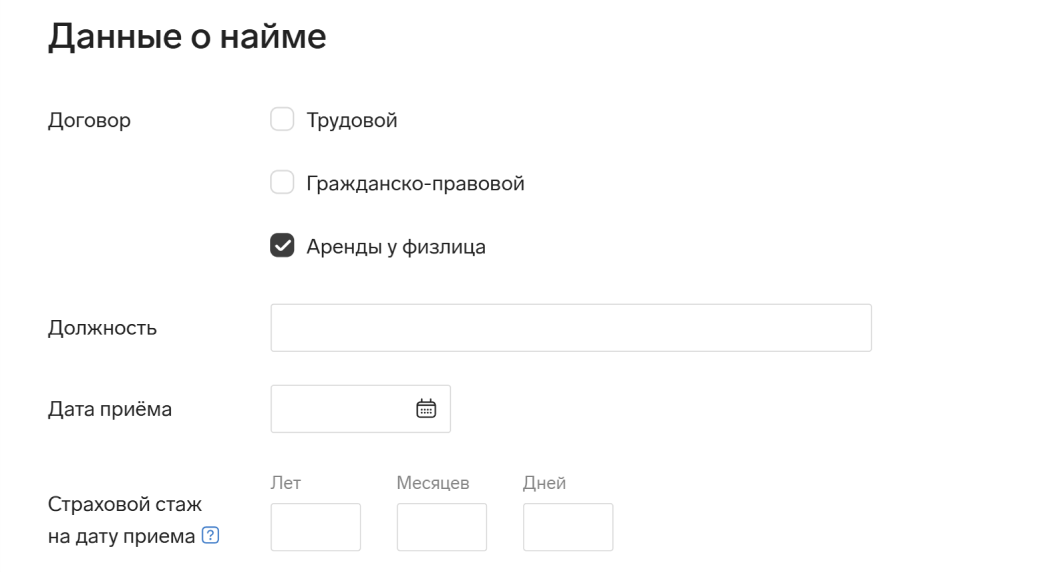Click the Должность field label
This screenshot has height=572, width=1064.
click(x=102, y=328)
